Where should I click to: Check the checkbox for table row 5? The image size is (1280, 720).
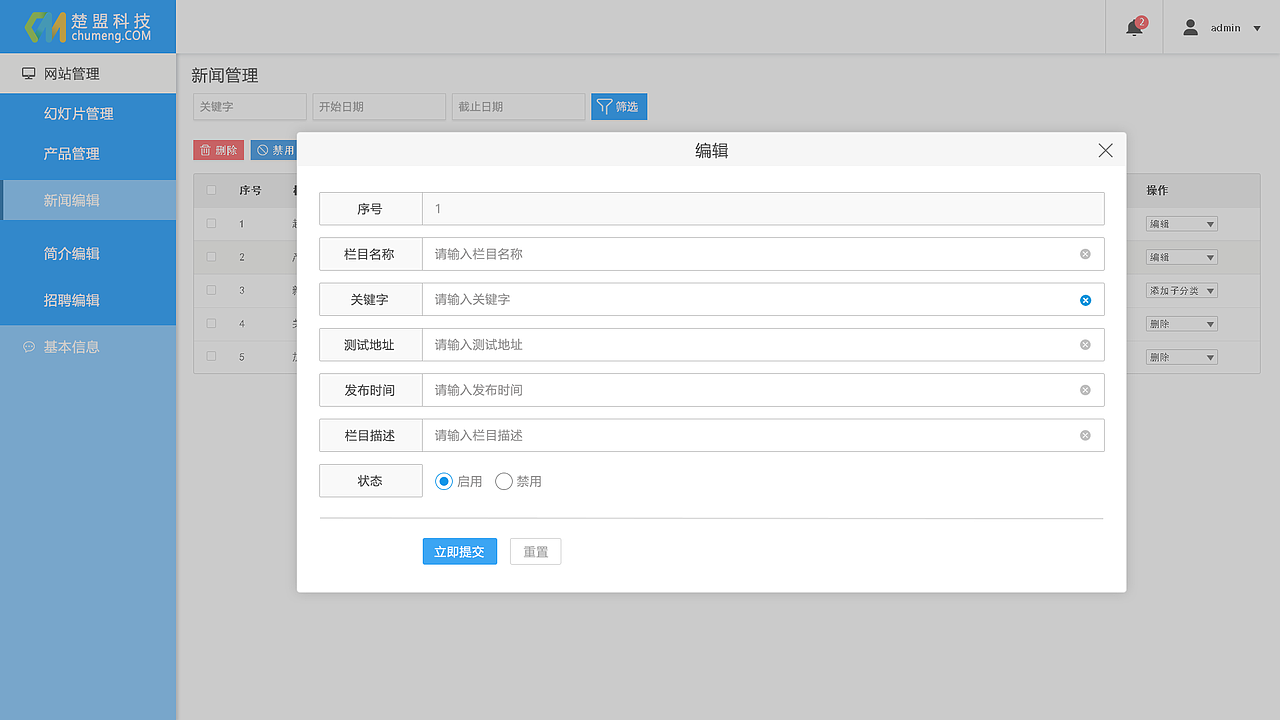[211, 356]
